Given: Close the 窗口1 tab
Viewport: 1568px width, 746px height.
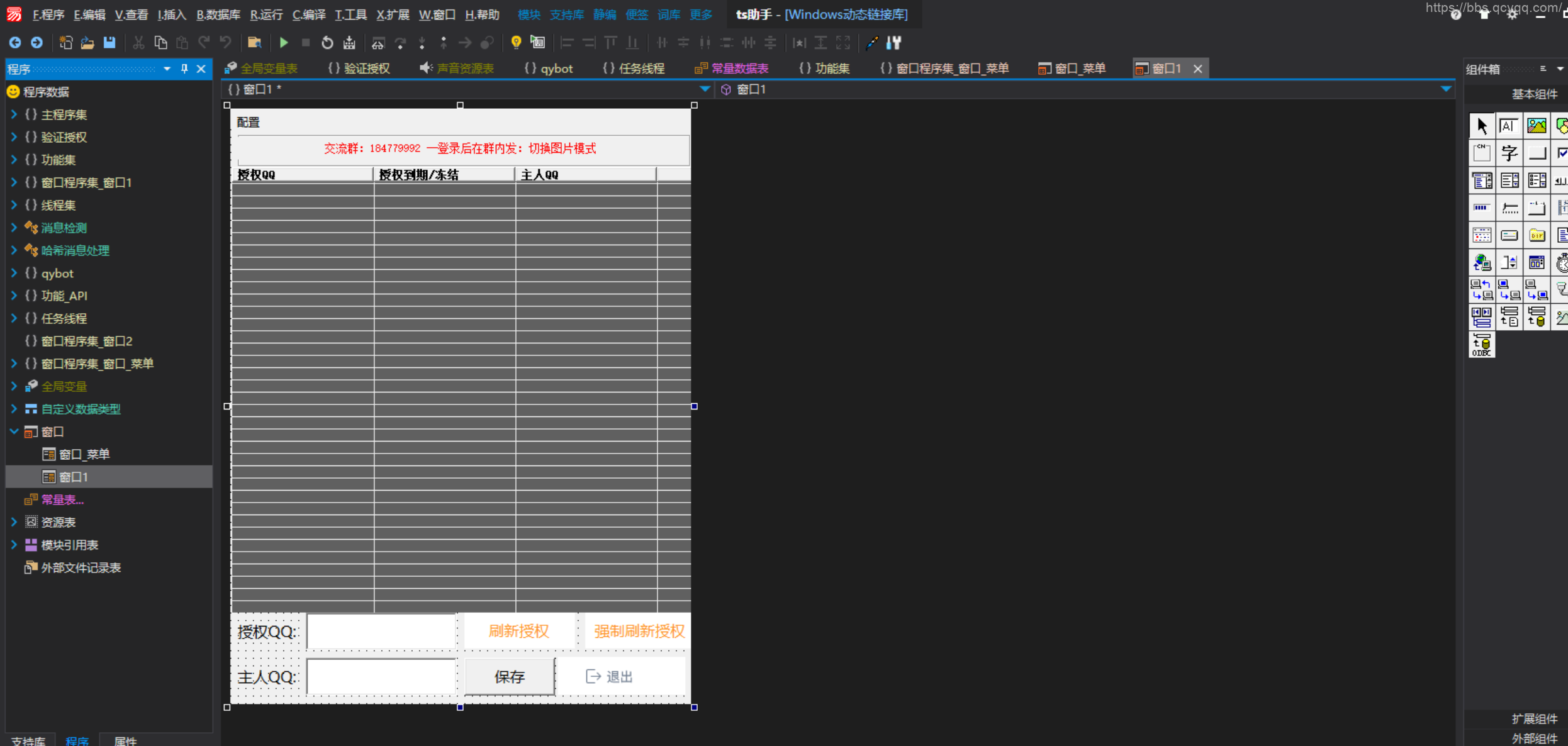Looking at the screenshot, I should point(1198,69).
